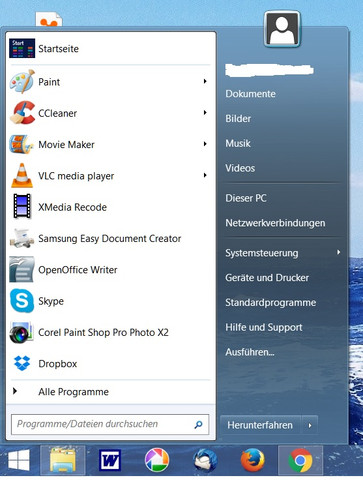Image resolution: width=363 pixels, height=480 pixels.
Task: Expand VLC media player submenu arrow
Action: tap(205, 175)
